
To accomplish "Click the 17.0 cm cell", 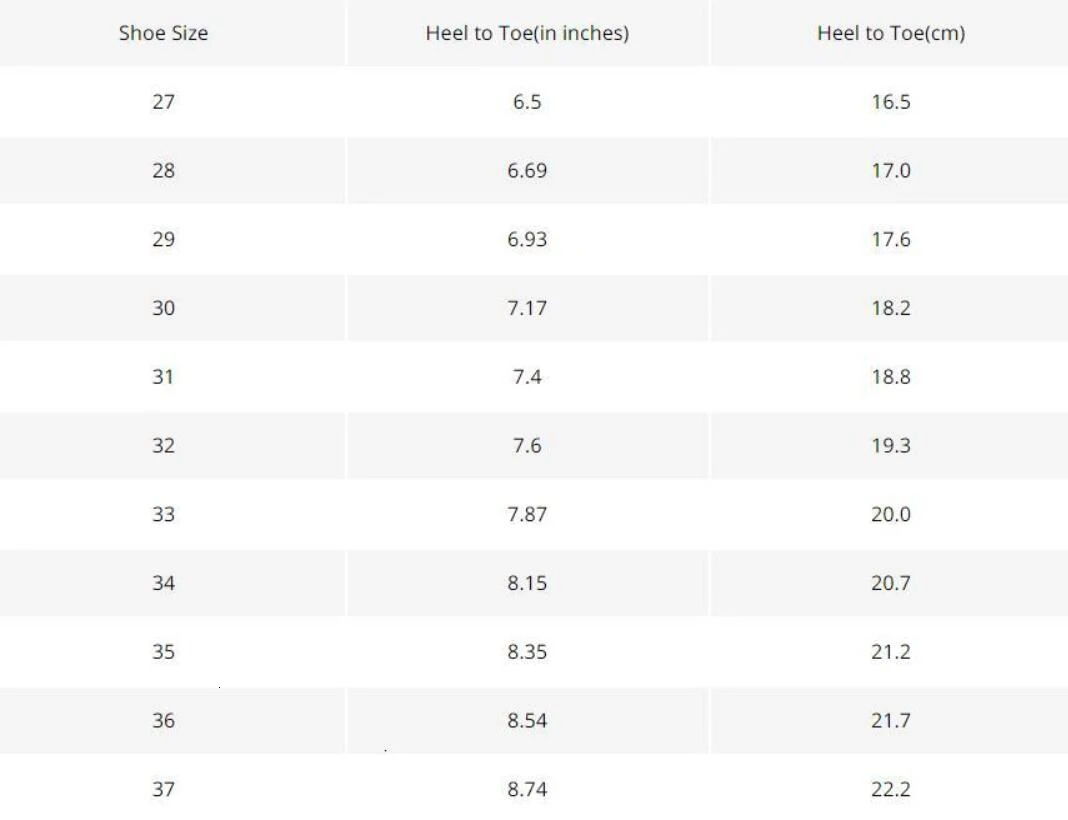I will coord(890,171).
